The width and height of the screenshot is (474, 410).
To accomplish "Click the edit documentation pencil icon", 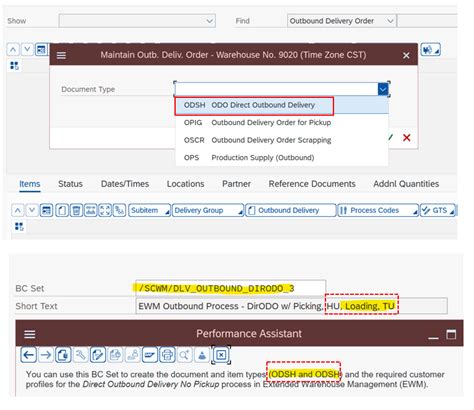I will click(x=98, y=355).
